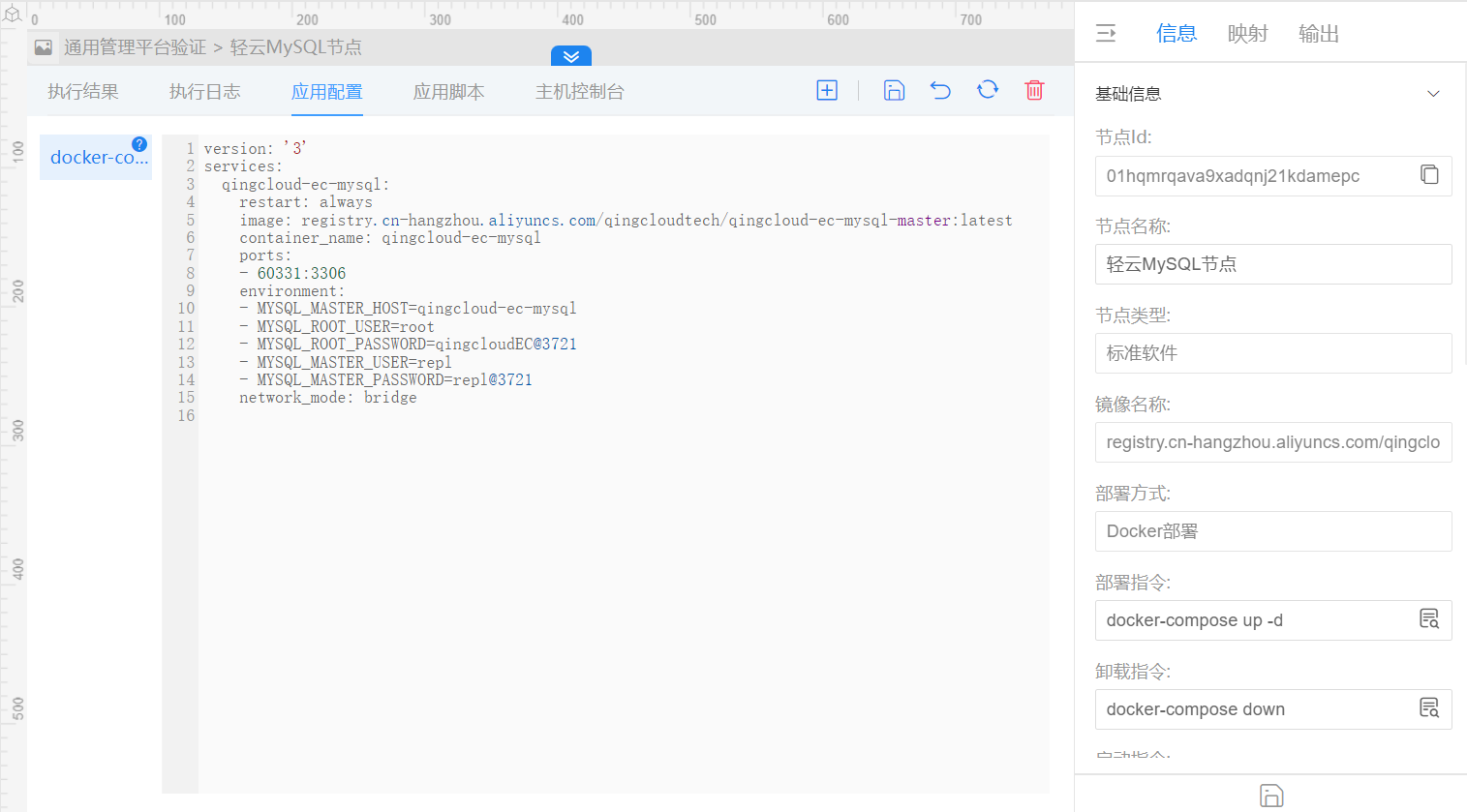
Task: Click the 镜像名称 input field
Action: coord(1273,442)
